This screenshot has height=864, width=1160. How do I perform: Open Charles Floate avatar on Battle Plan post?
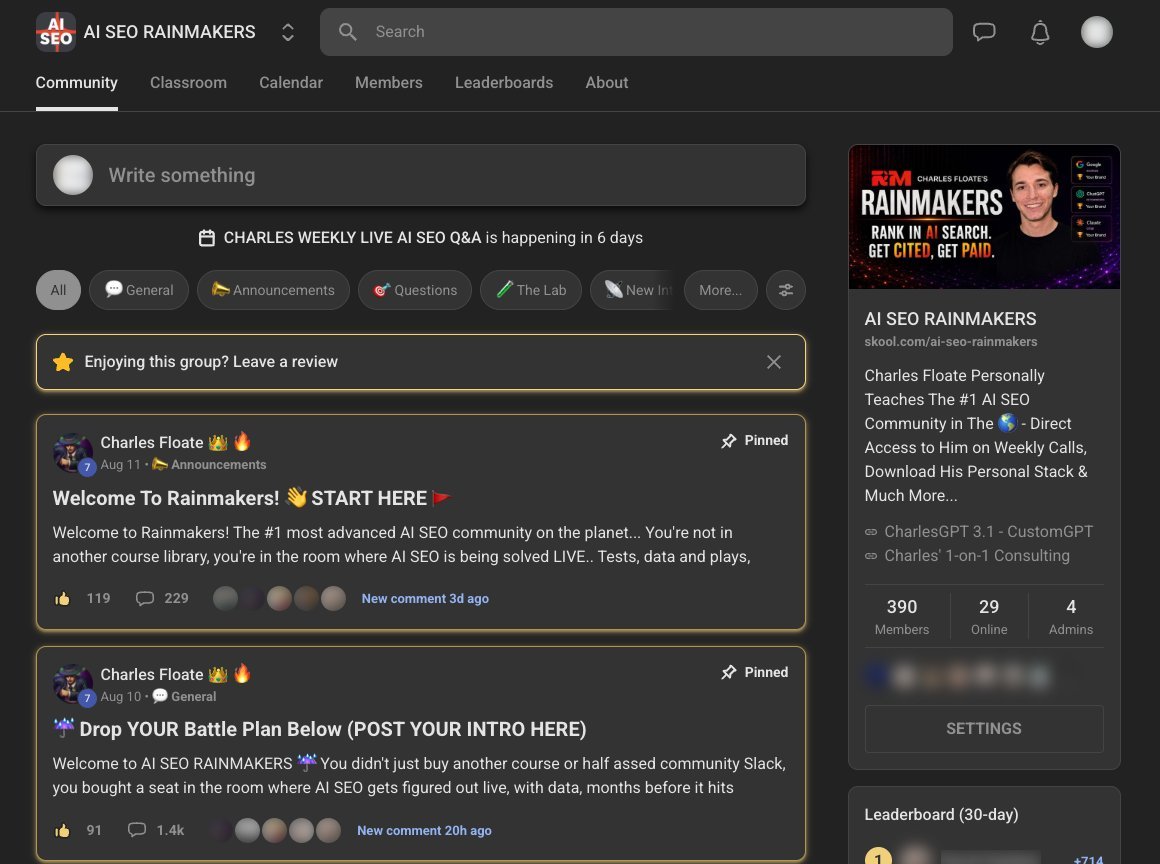tap(72, 685)
